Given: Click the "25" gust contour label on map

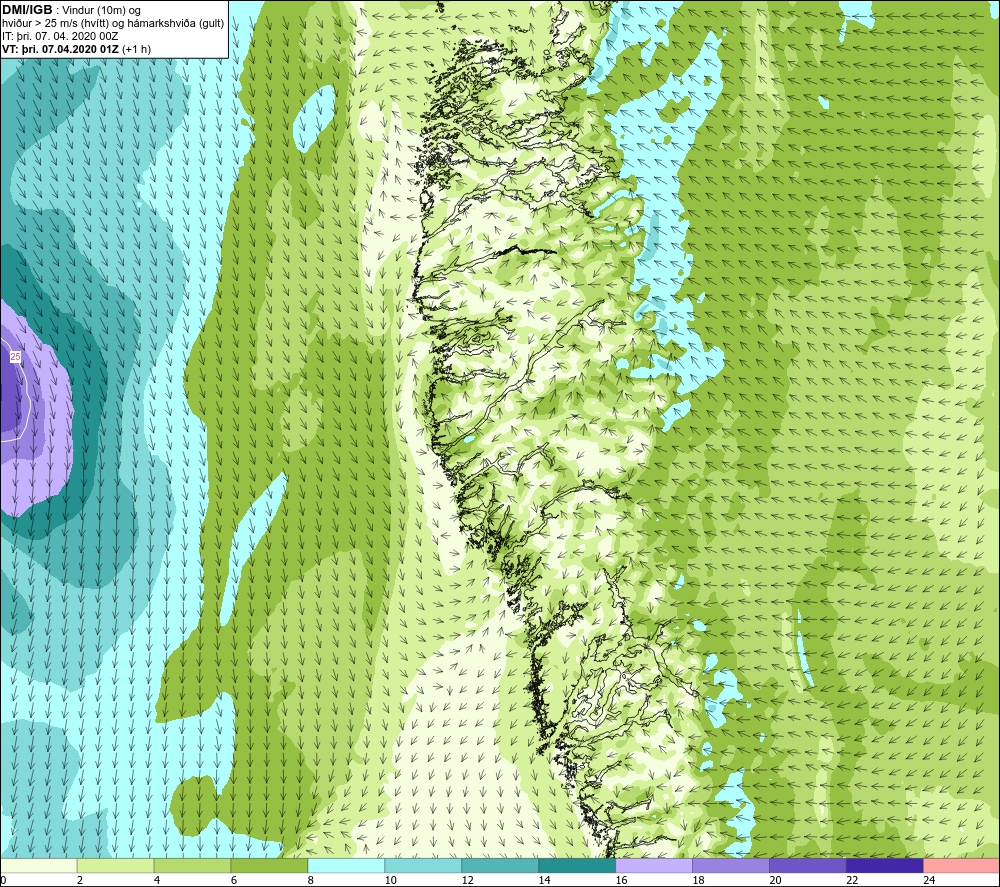Looking at the screenshot, I should click(x=15, y=357).
